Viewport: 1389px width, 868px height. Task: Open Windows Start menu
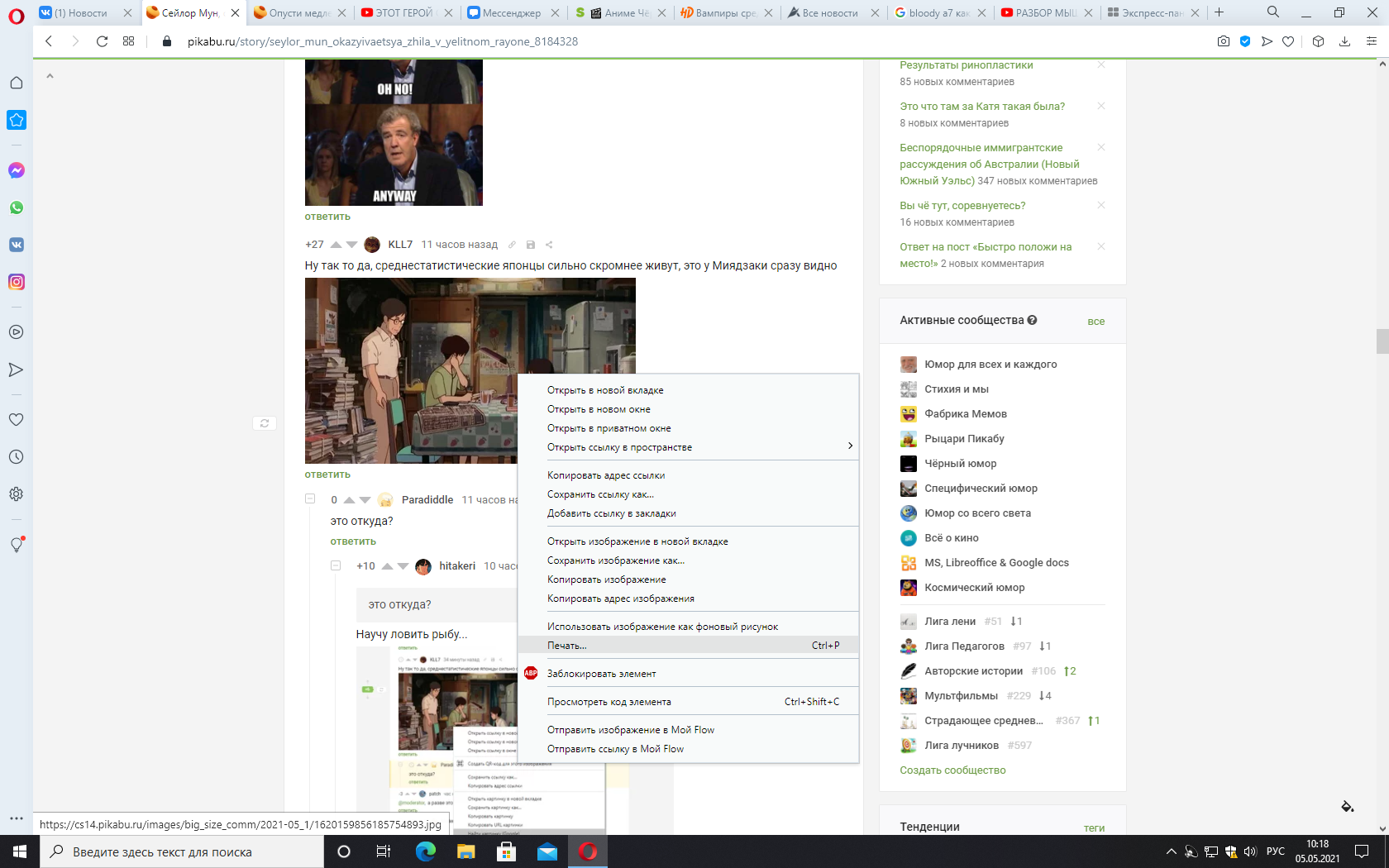click(x=20, y=851)
